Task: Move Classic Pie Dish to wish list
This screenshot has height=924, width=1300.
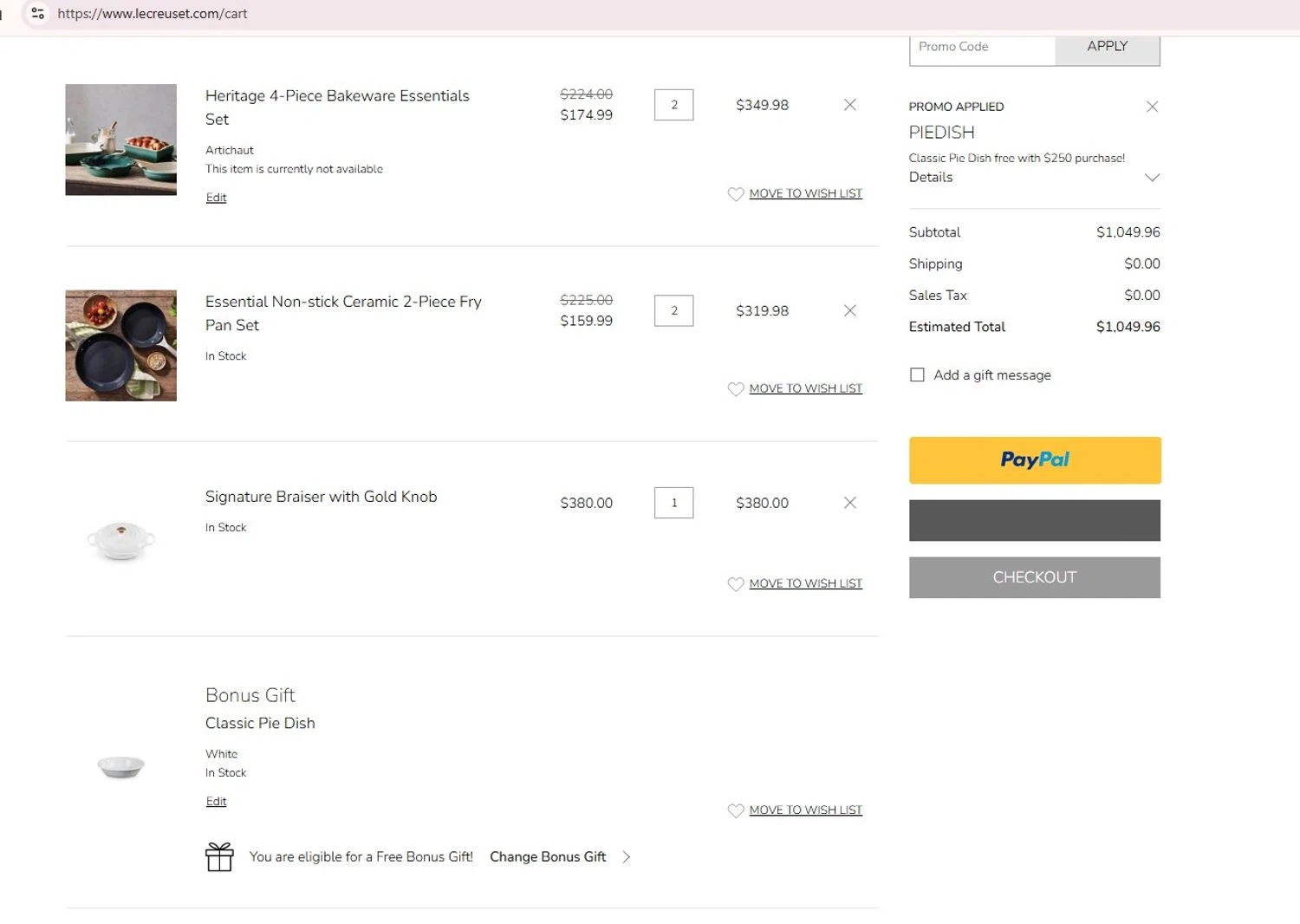Action: coord(805,810)
